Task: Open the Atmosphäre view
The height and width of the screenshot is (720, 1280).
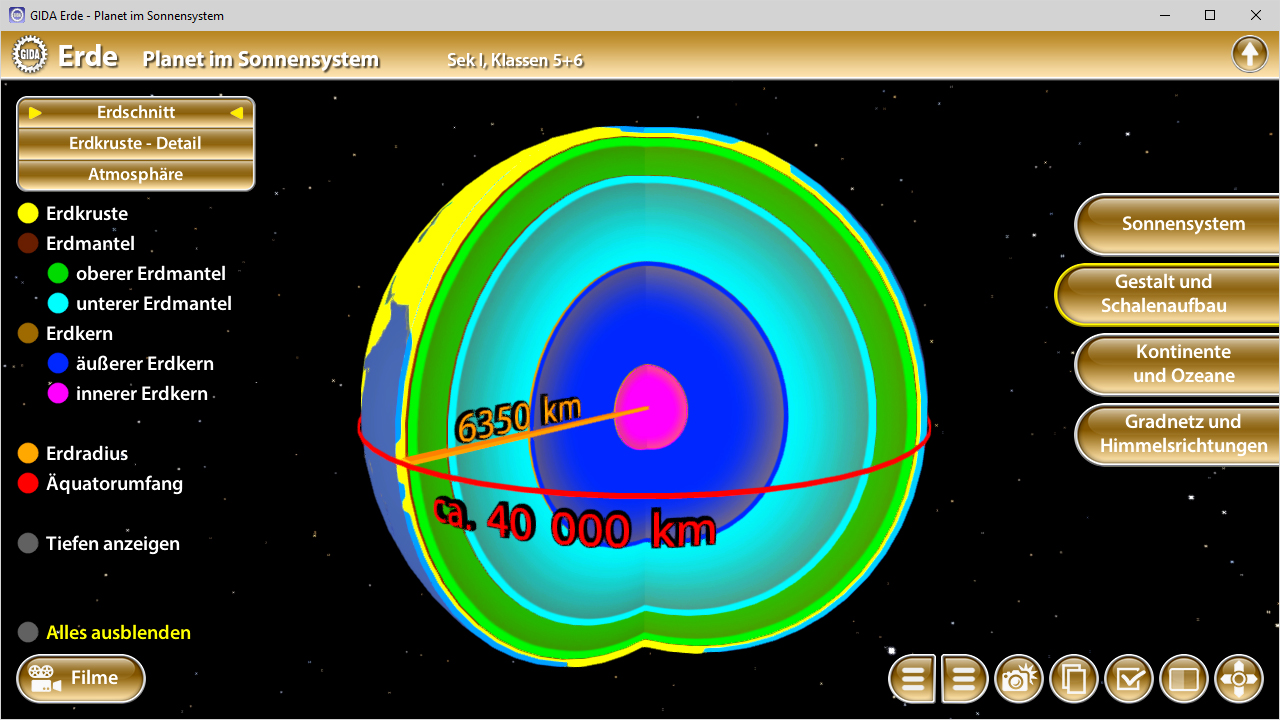Action: 135,173
